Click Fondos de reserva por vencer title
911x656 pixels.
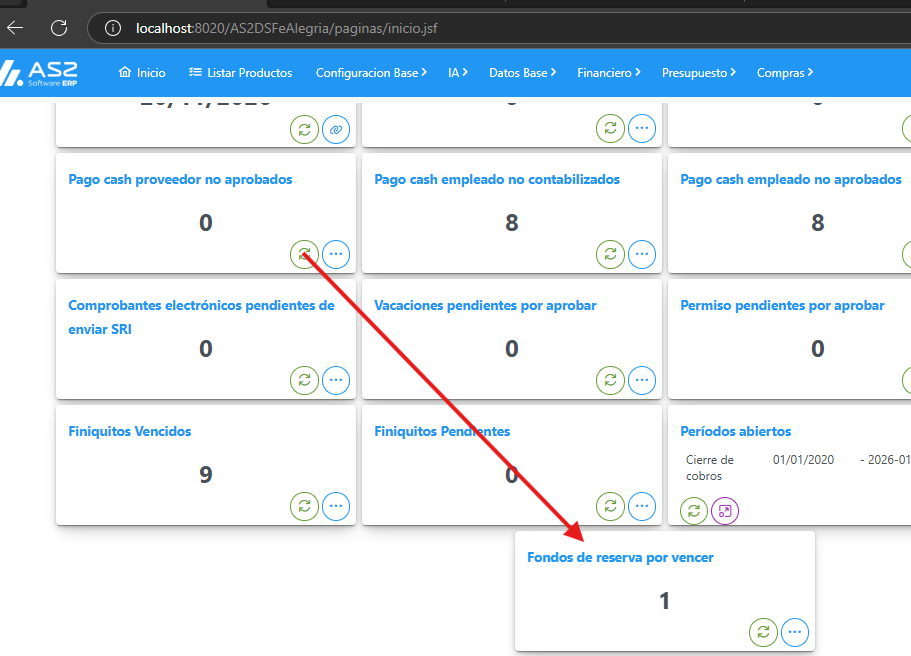coord(620,557)
